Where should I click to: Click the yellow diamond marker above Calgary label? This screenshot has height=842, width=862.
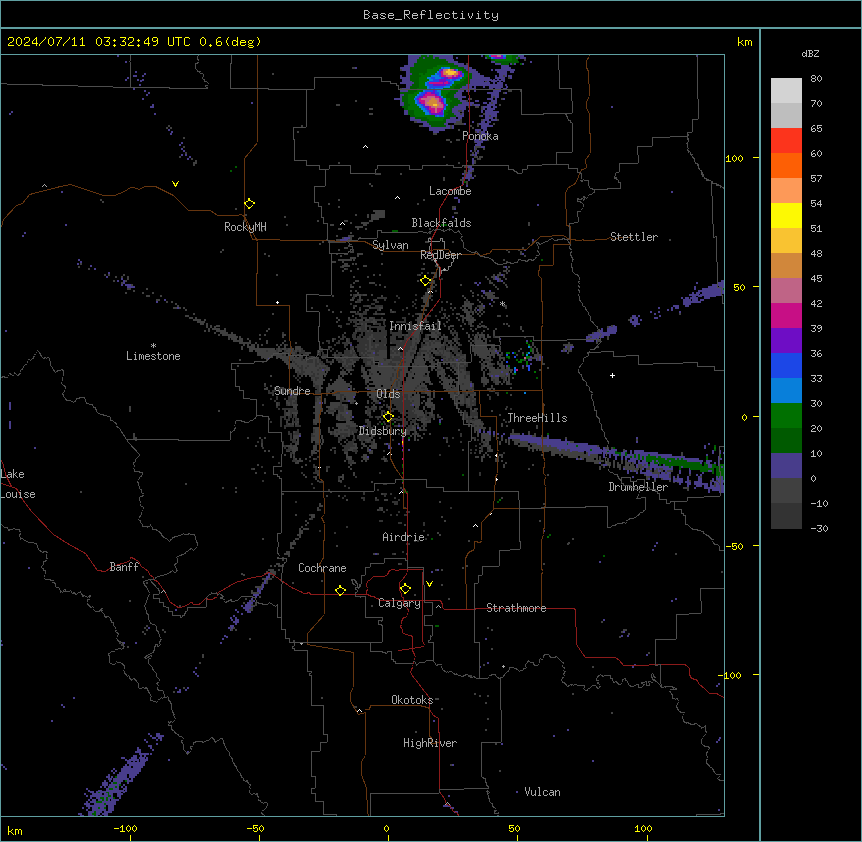(405, 589)
